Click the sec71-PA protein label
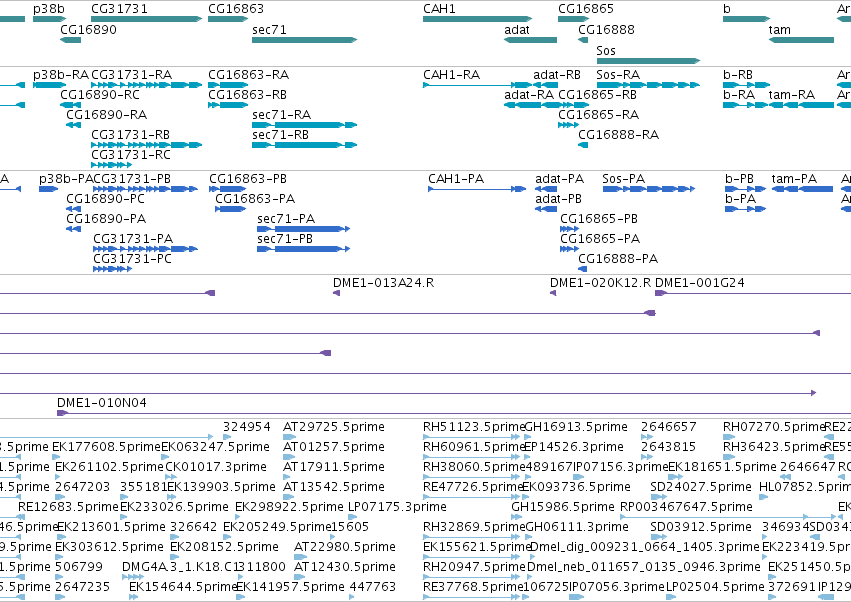 (286, 219)
